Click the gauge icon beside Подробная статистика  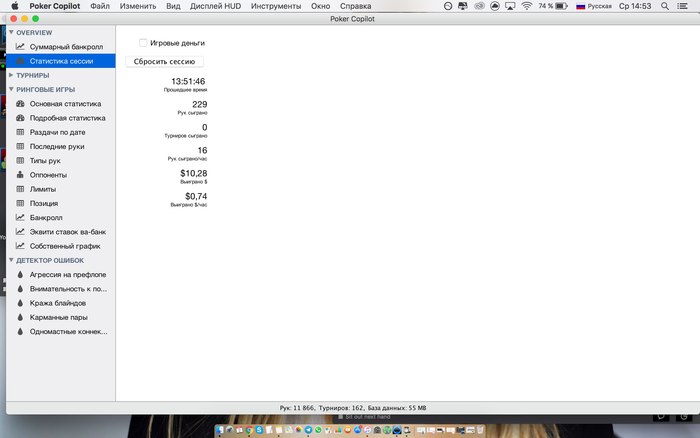20,118
